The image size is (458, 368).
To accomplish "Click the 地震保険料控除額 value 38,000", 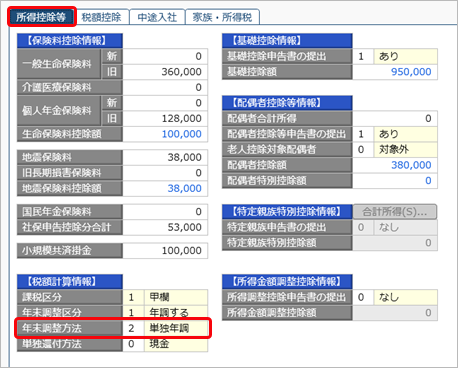I will (165, 188).
